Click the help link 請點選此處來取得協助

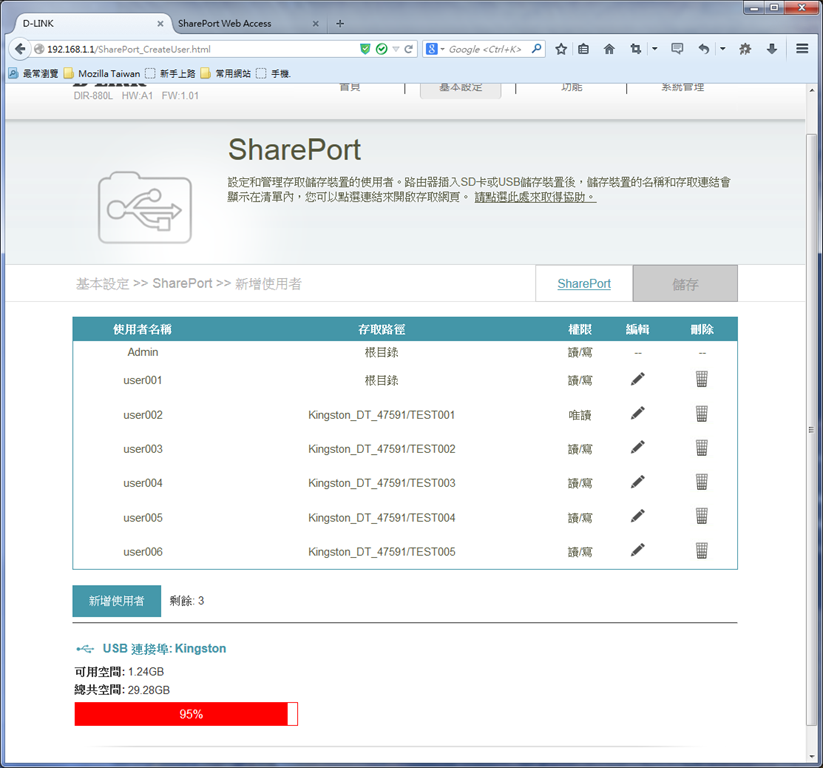click(x=535, y=197)
